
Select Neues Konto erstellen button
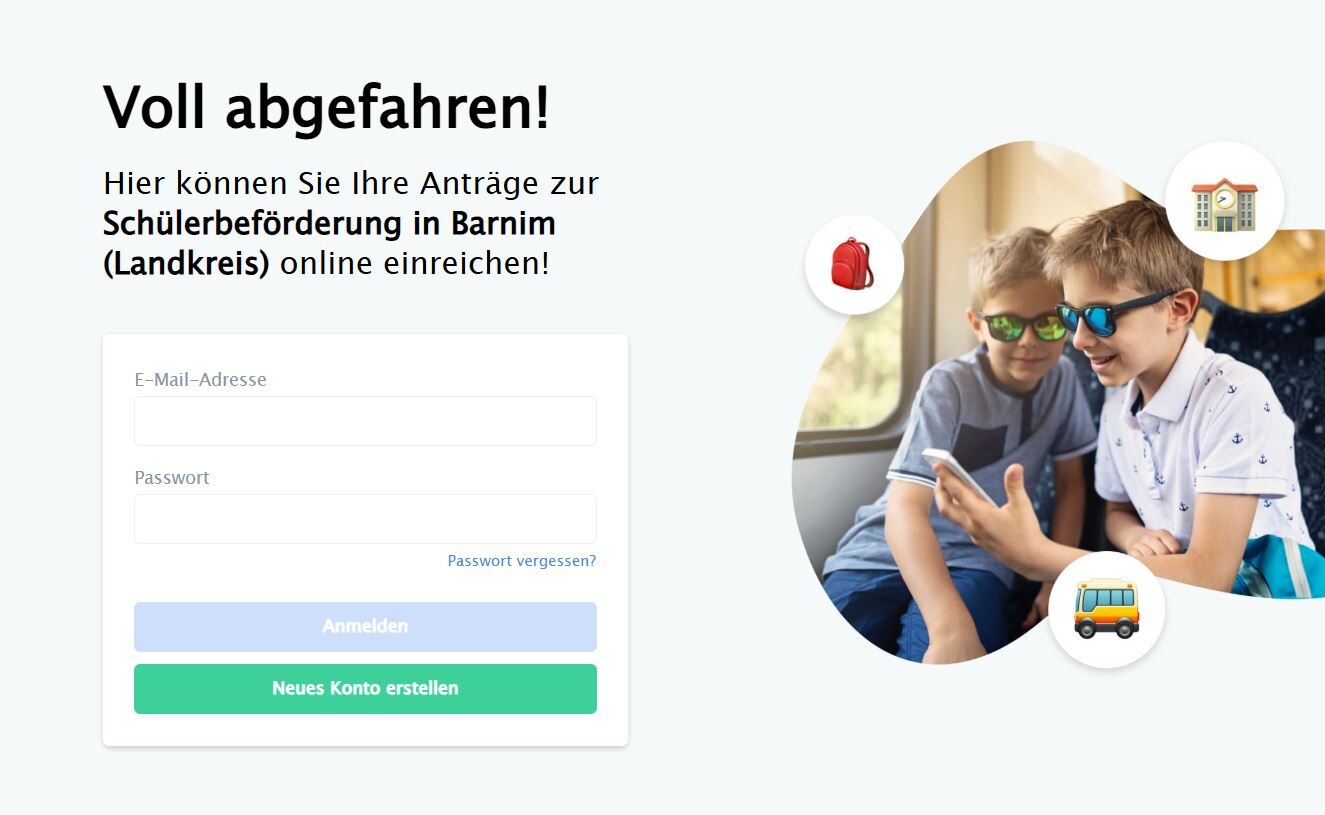pos(365,689)
